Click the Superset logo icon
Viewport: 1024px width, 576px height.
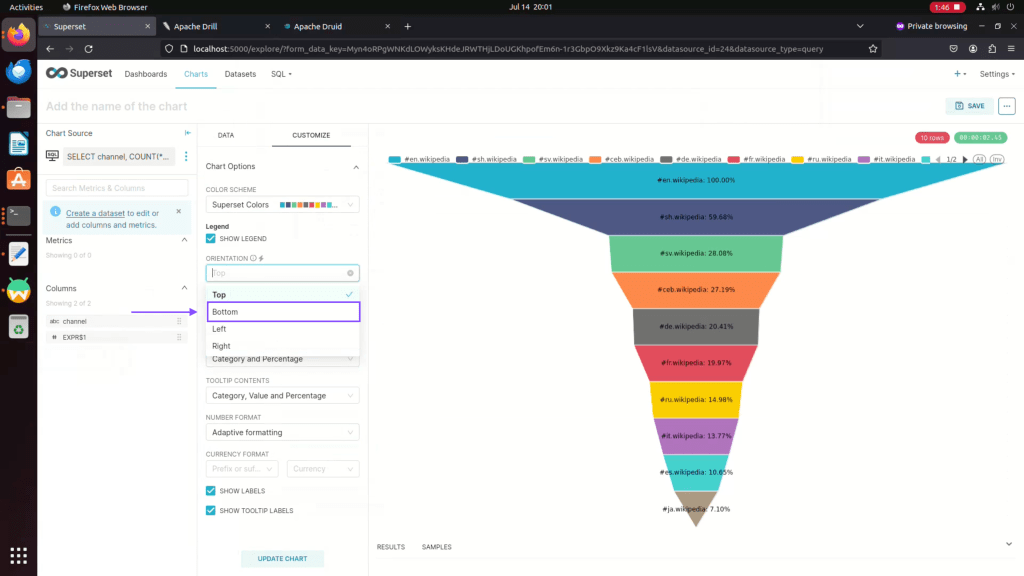click(x=57, y=74)
